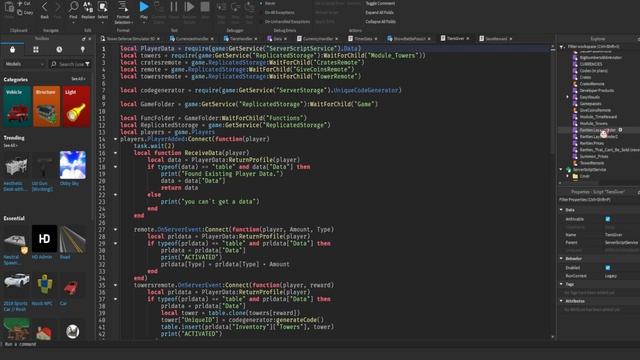The image size is (640, 360).
Task: Select the Vehicle category tile
Action: (x=17, y=106)
